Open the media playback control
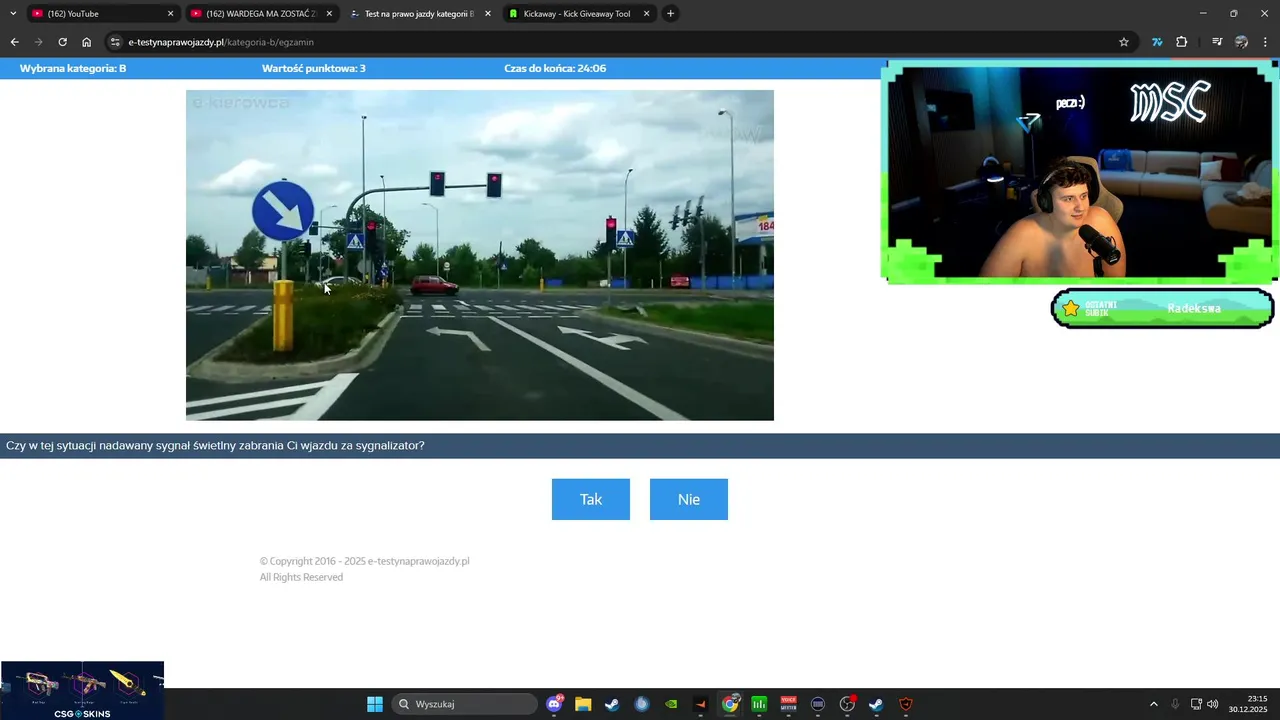1280x720 pixels. coord(1217,42)
